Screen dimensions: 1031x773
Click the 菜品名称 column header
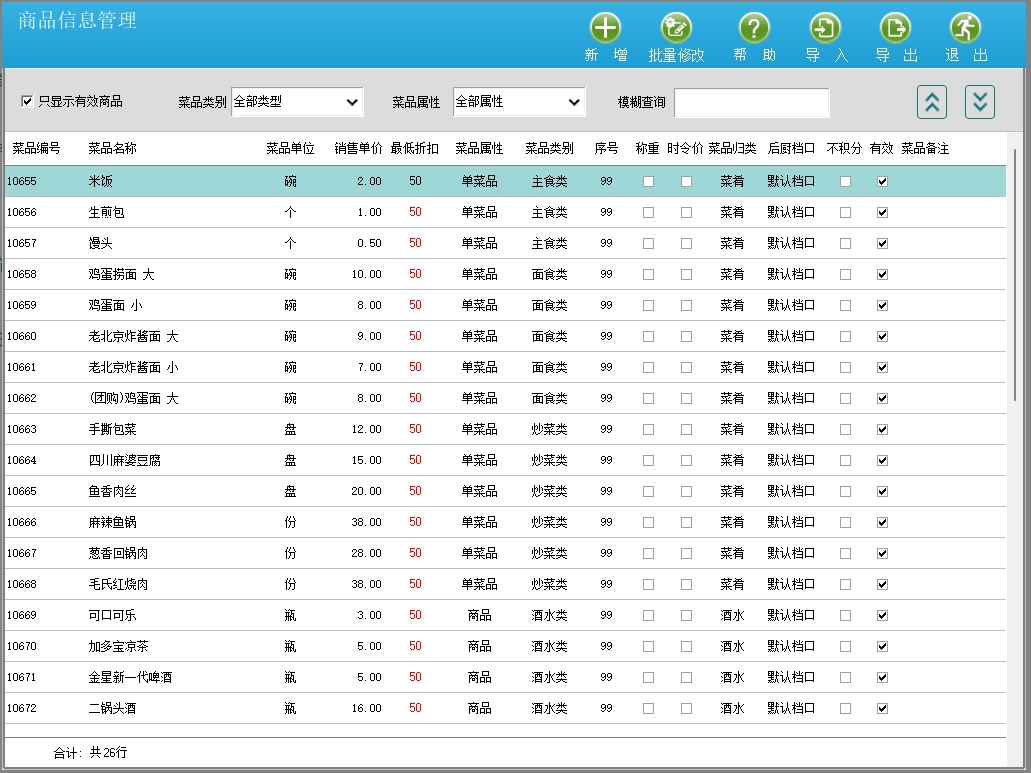112,149
